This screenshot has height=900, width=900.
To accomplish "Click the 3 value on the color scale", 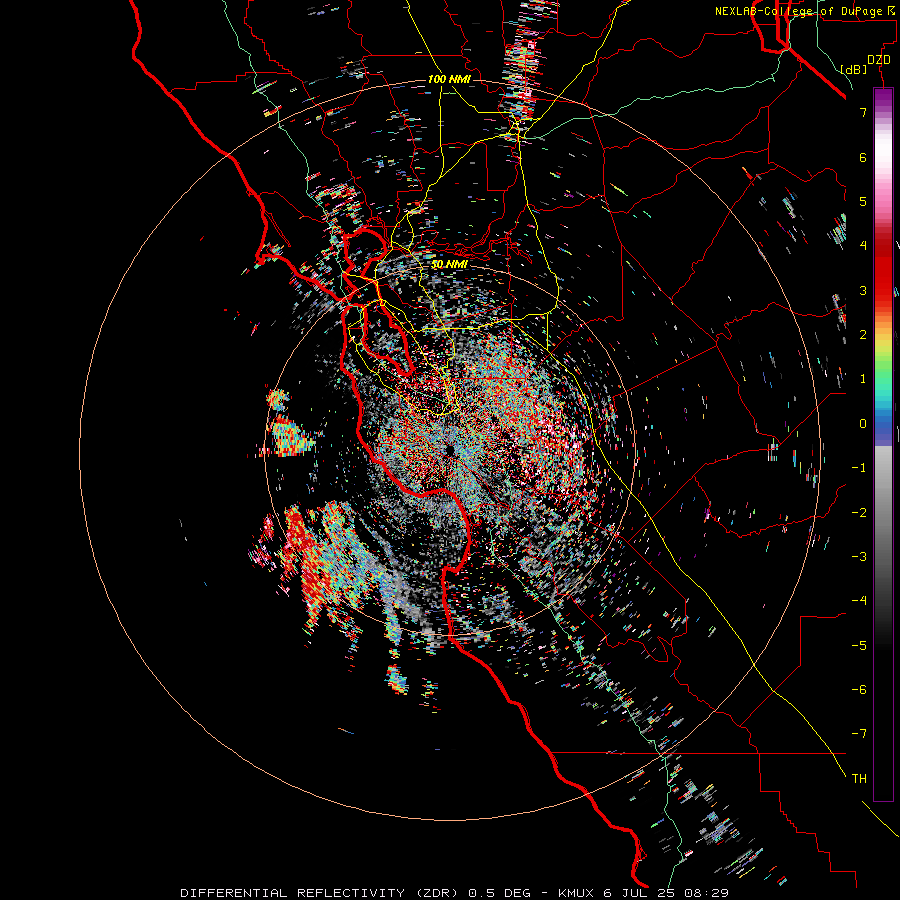I will (863, 290).
